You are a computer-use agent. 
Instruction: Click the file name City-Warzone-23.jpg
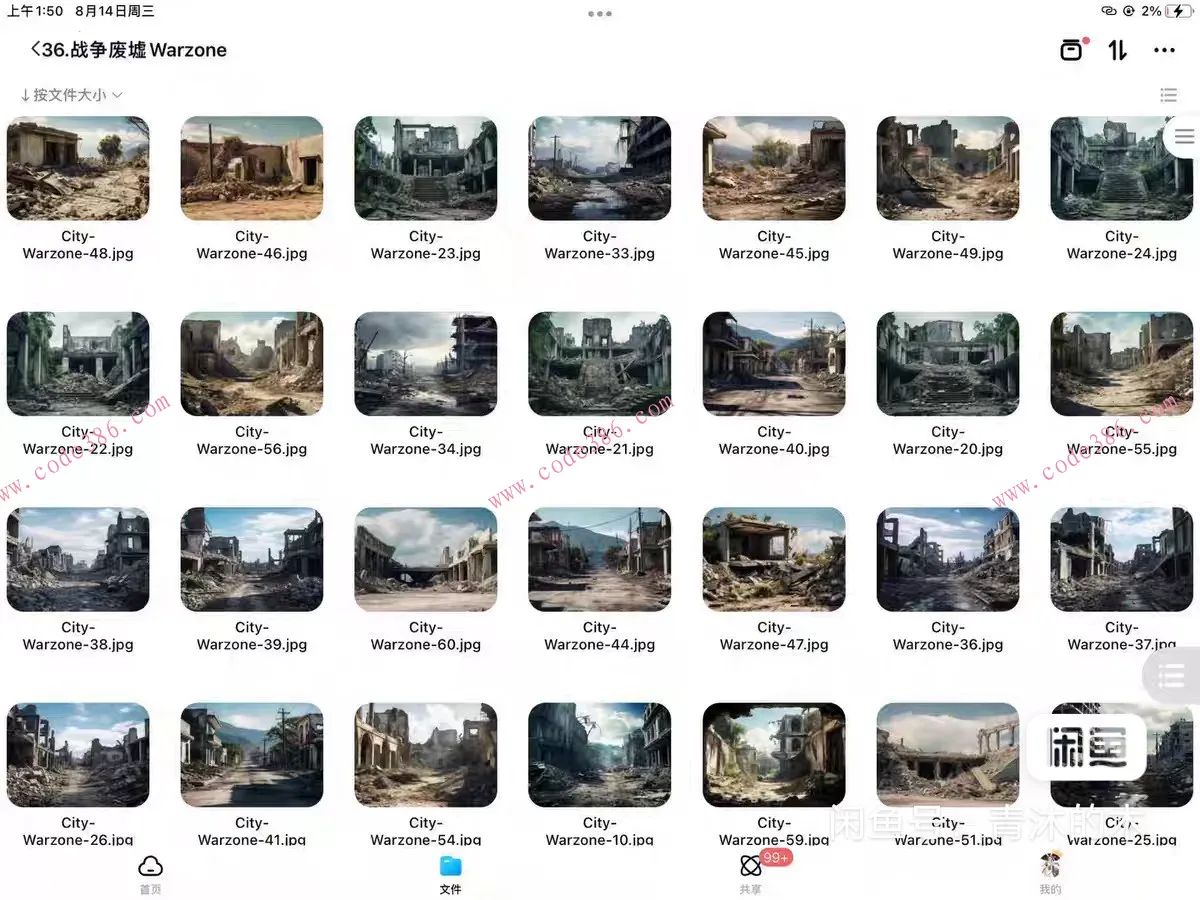(x=426, y=245)
